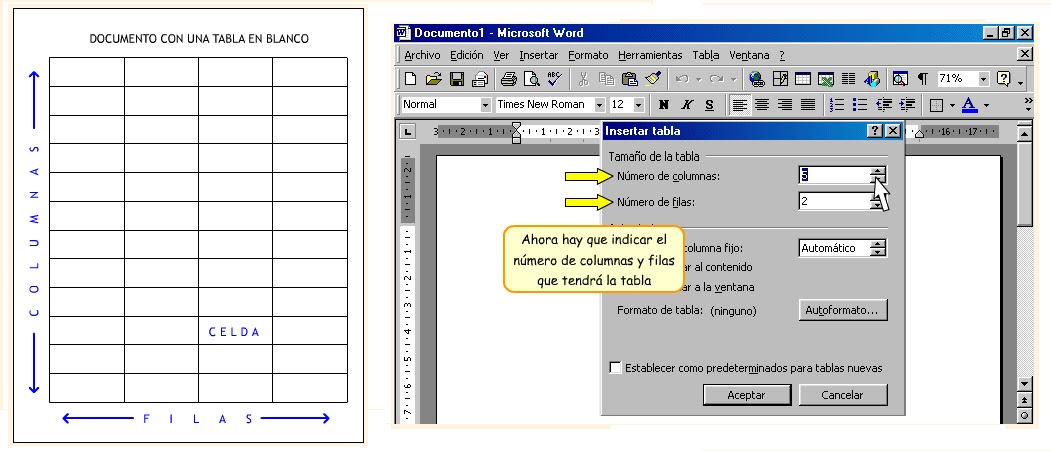Select the Format Painter brush
Viewport: 1051px width, 451px height.
[653, 79]
